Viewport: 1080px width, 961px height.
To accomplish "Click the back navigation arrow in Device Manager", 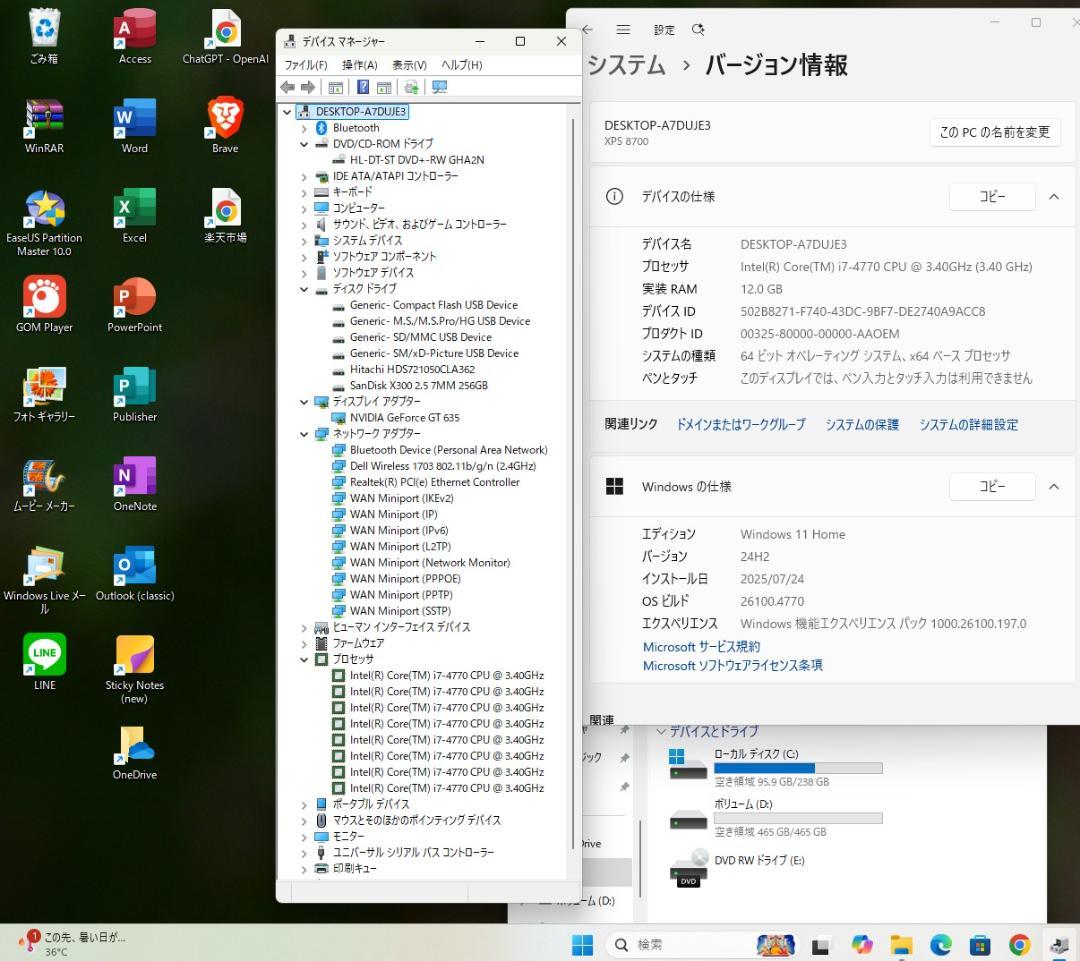I will click(287, 88).
